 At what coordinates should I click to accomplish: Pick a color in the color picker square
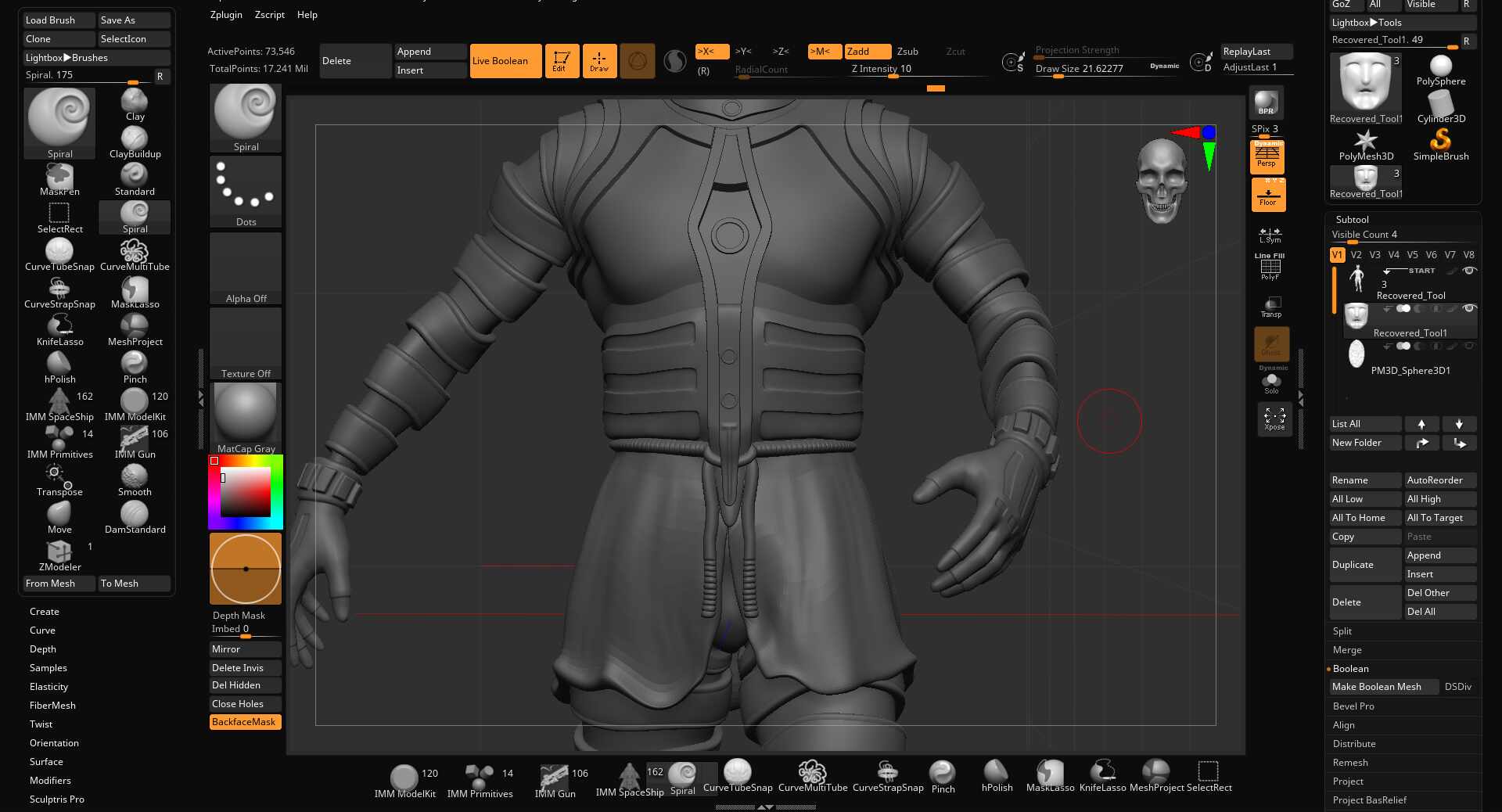246,492
